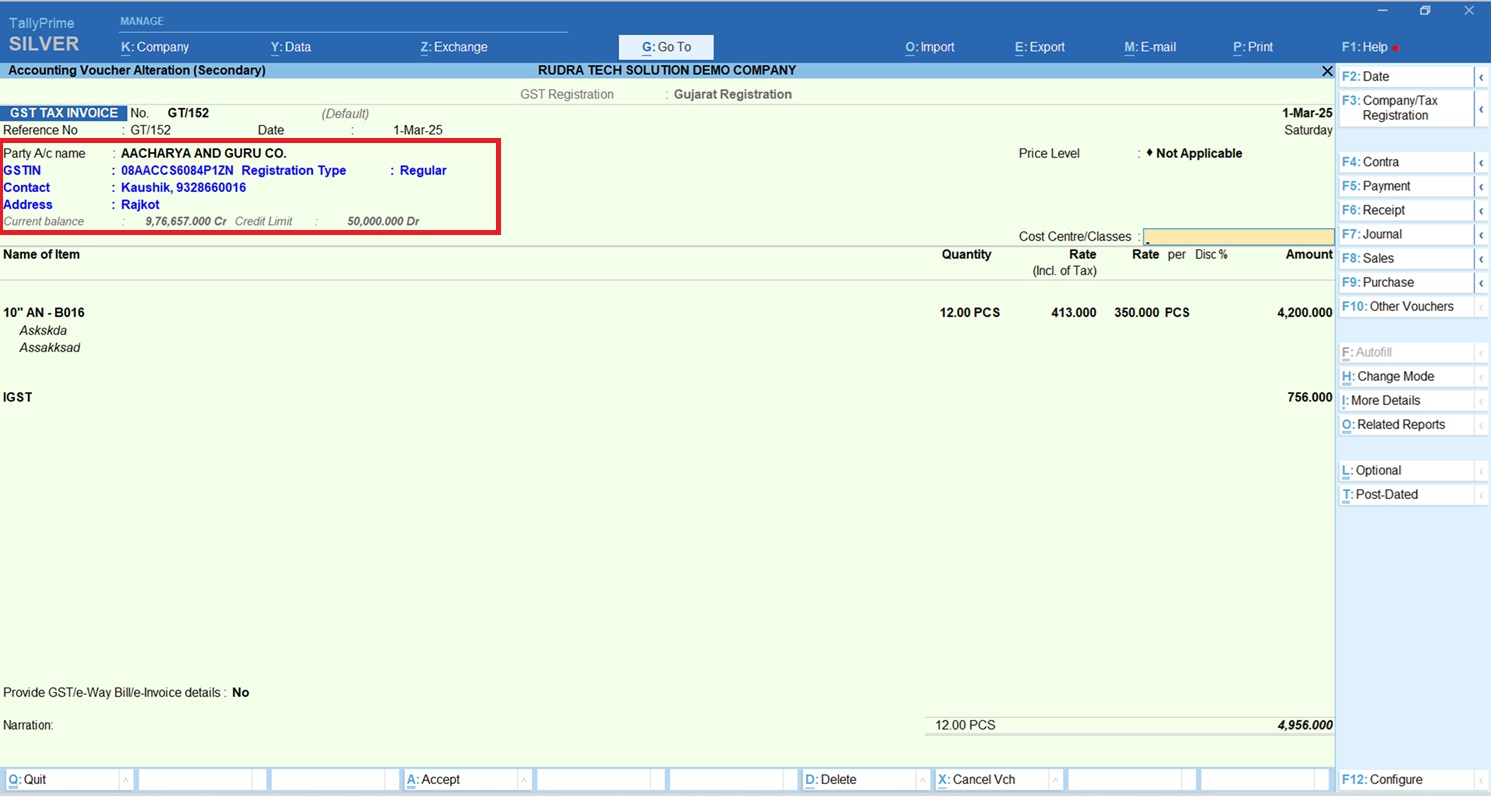Viewport: 1491px width, 796px height.
Task: Open the G: Go To search box
Action: [666, 47]
